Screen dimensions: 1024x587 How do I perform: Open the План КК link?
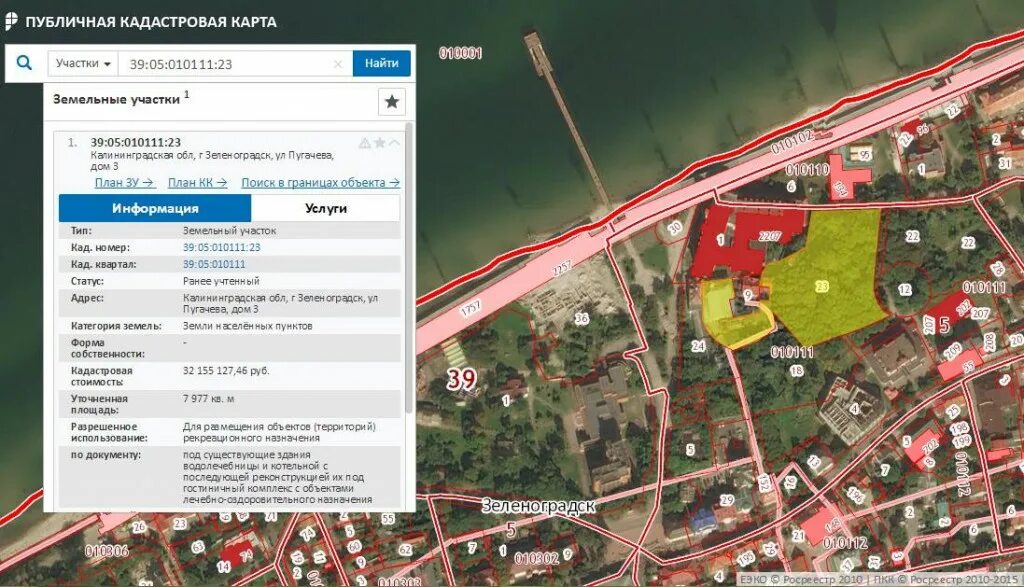coord(195,183)
